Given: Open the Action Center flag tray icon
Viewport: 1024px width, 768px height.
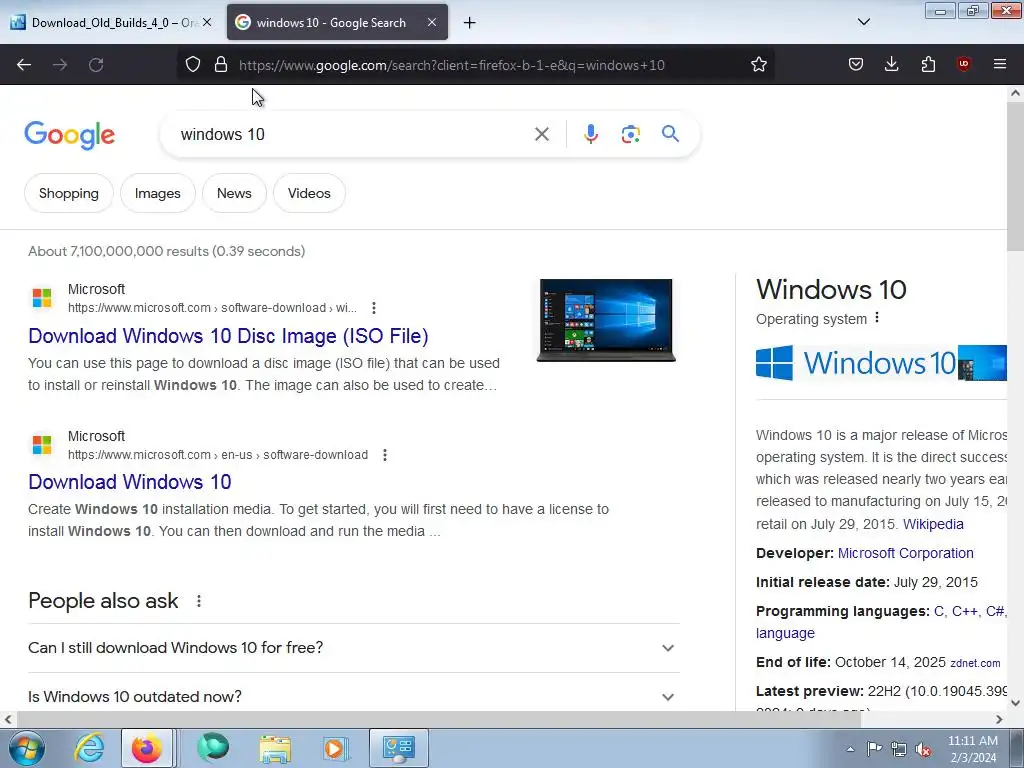Looking at the screenshot, I should pos(874,749).
